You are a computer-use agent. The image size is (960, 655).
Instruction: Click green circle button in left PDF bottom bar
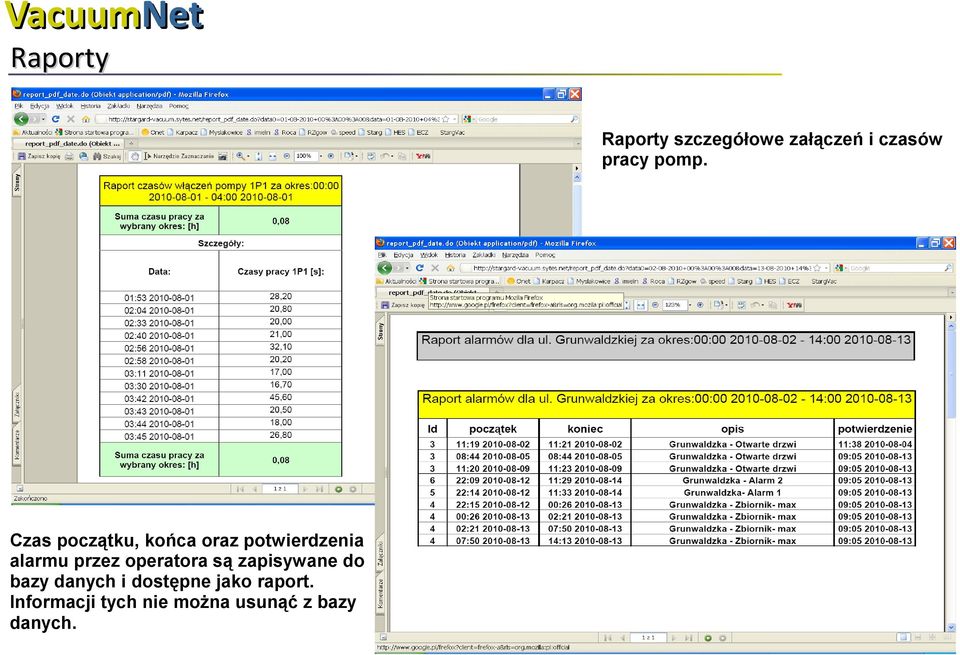pos(339,489)
